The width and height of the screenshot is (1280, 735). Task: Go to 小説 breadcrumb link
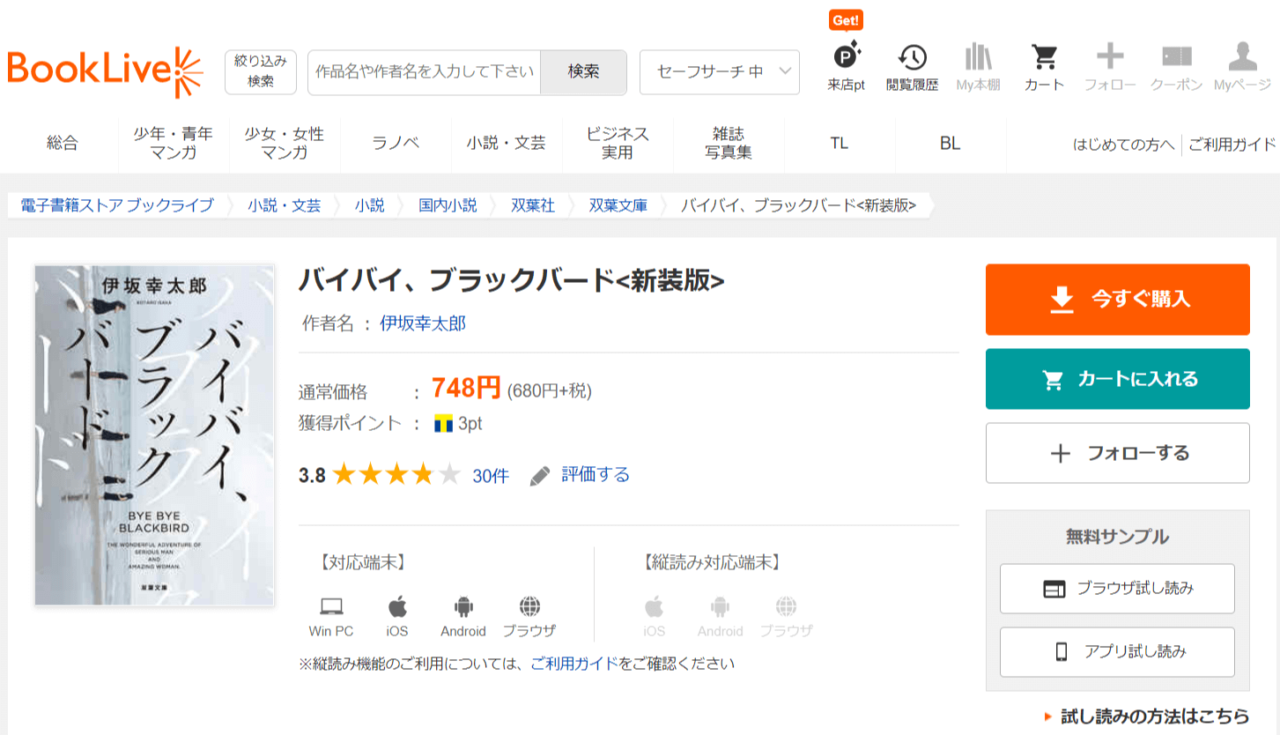coord(369,205)
